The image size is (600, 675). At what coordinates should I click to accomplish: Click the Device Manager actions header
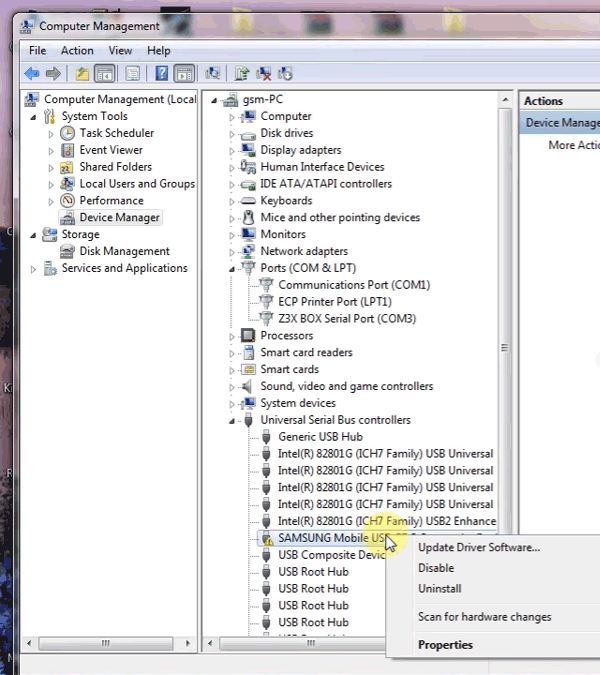coord(560,123)
